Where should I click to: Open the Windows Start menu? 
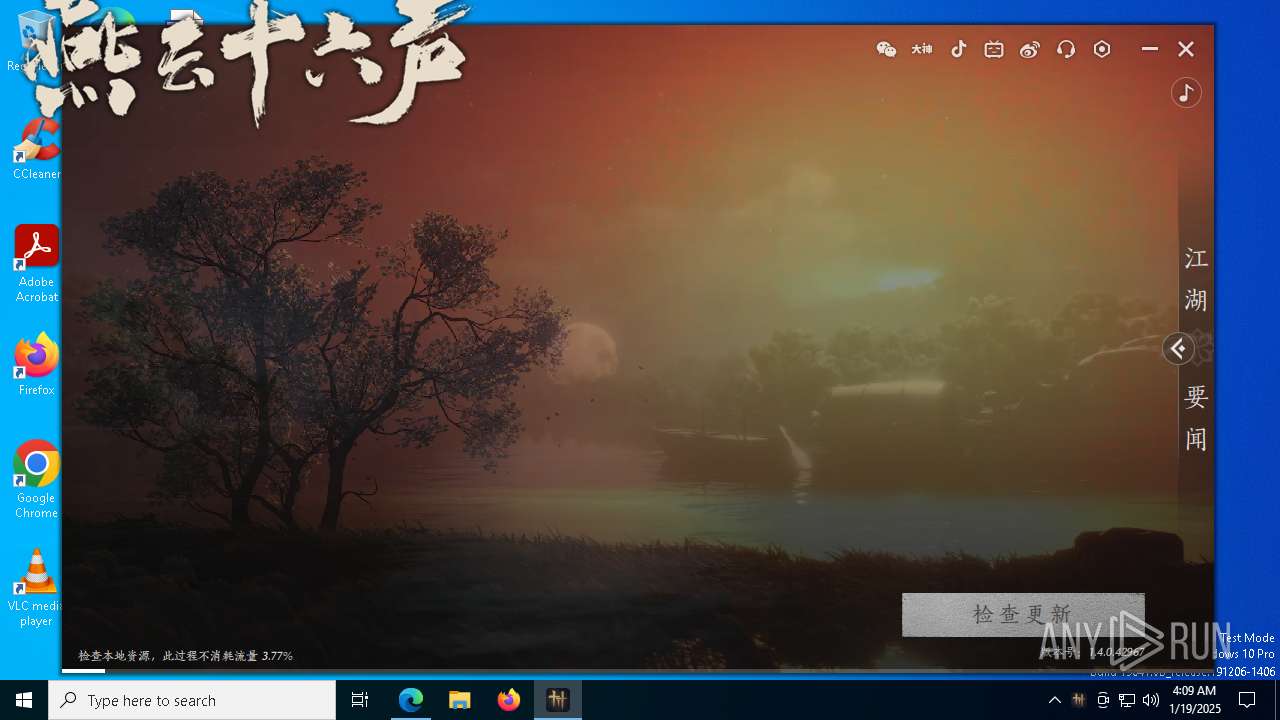(x=24, y=700)
